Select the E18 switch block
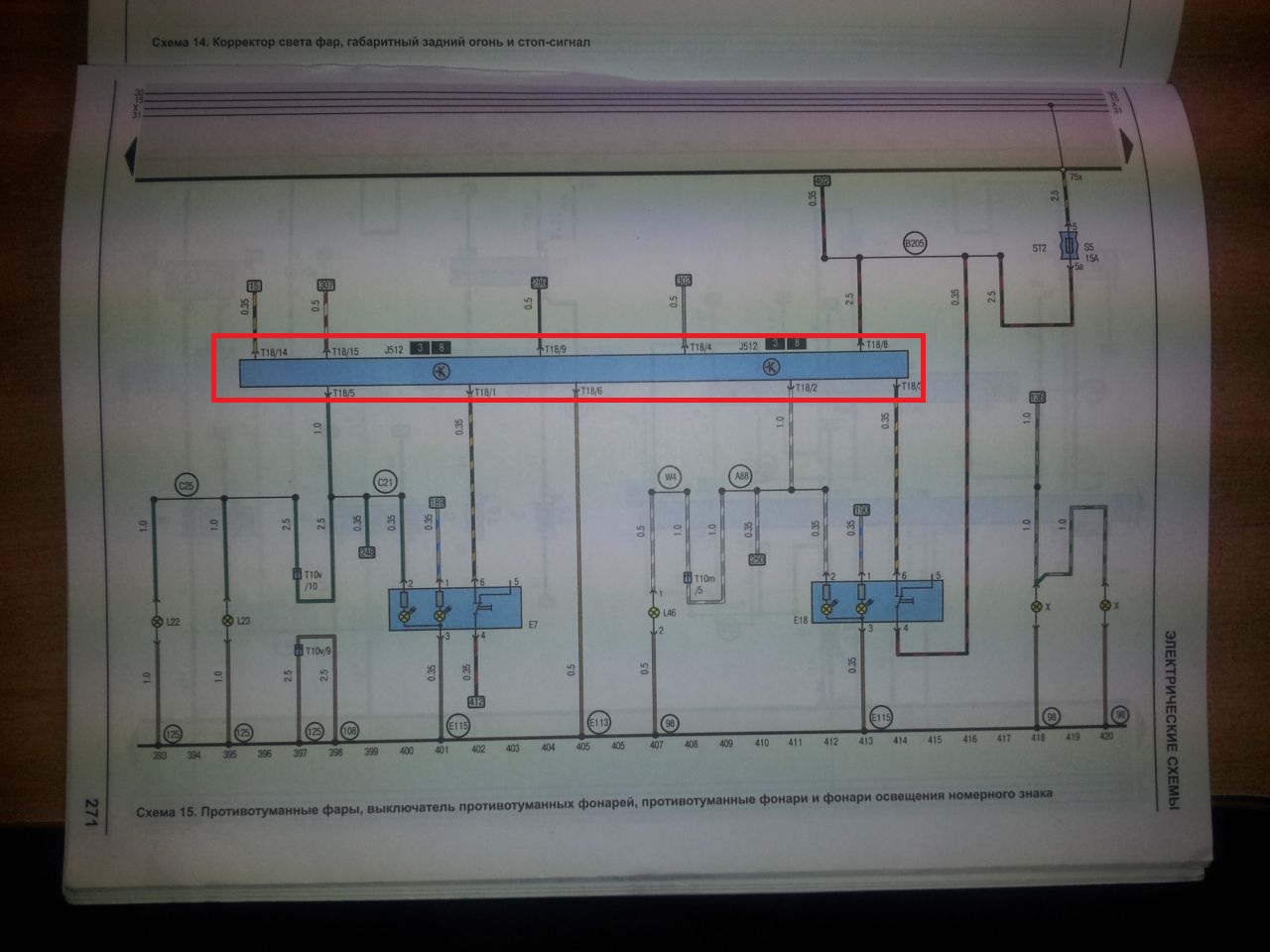 click(877, 602)
